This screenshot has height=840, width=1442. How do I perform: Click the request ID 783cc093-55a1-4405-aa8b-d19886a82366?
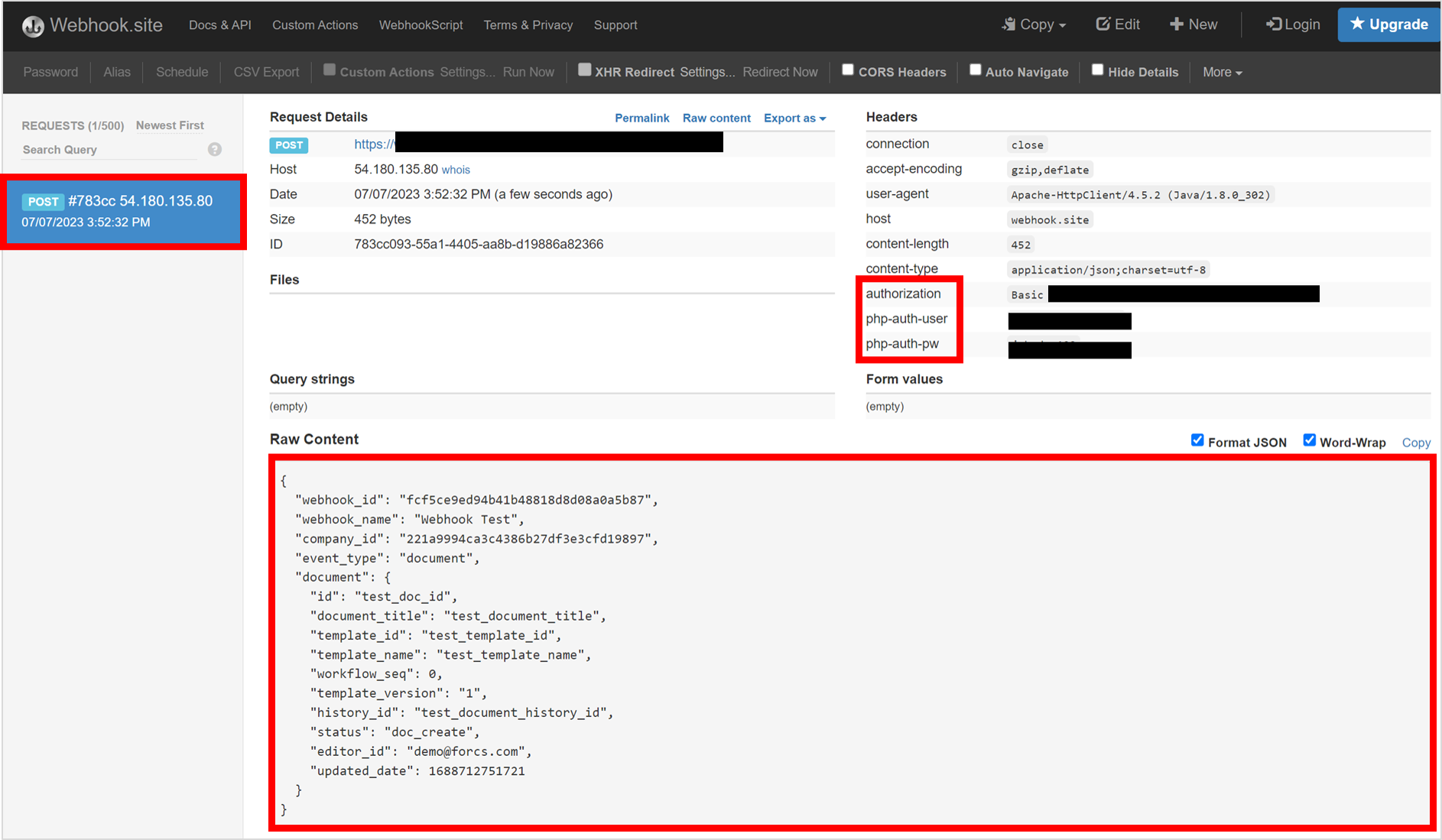click(x=479, y=245)
